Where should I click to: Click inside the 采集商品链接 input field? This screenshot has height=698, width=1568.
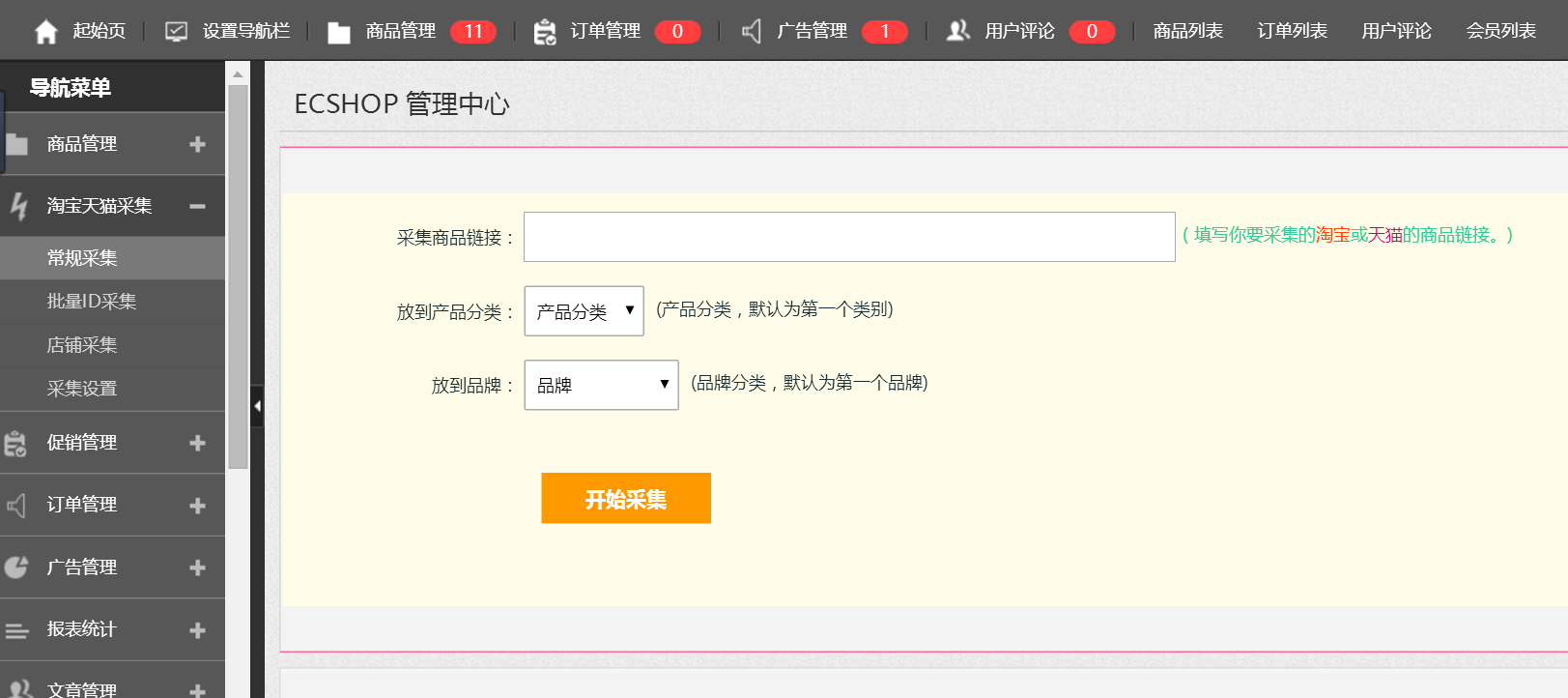pos(849,237)
